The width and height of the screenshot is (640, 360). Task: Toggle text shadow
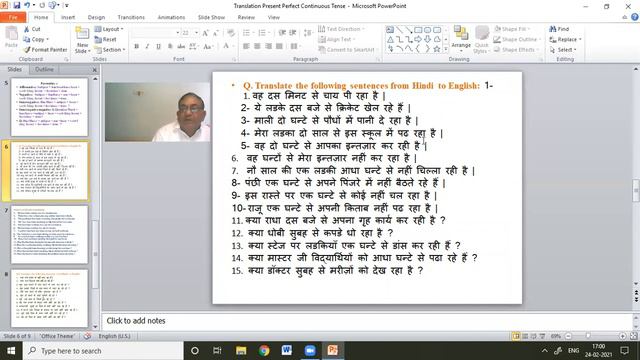click(x=170, y=47)
